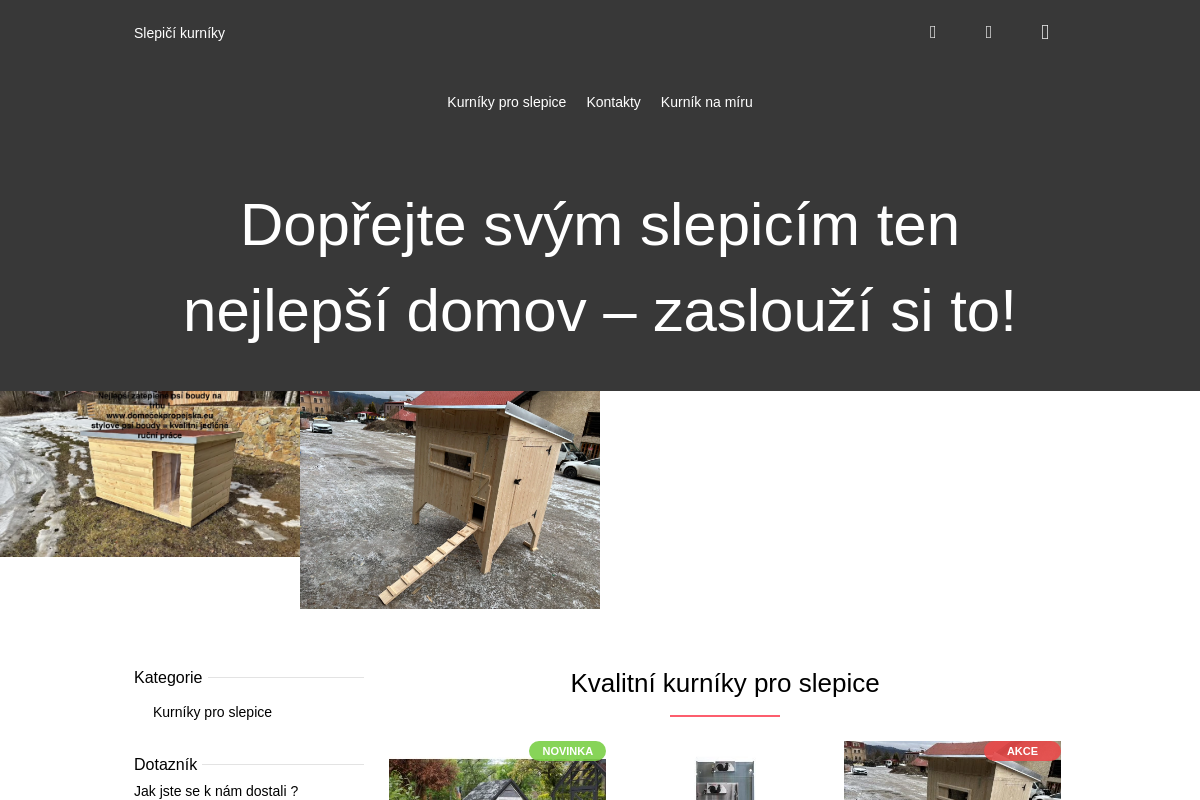Open the search icon in the header

[932, 31]
